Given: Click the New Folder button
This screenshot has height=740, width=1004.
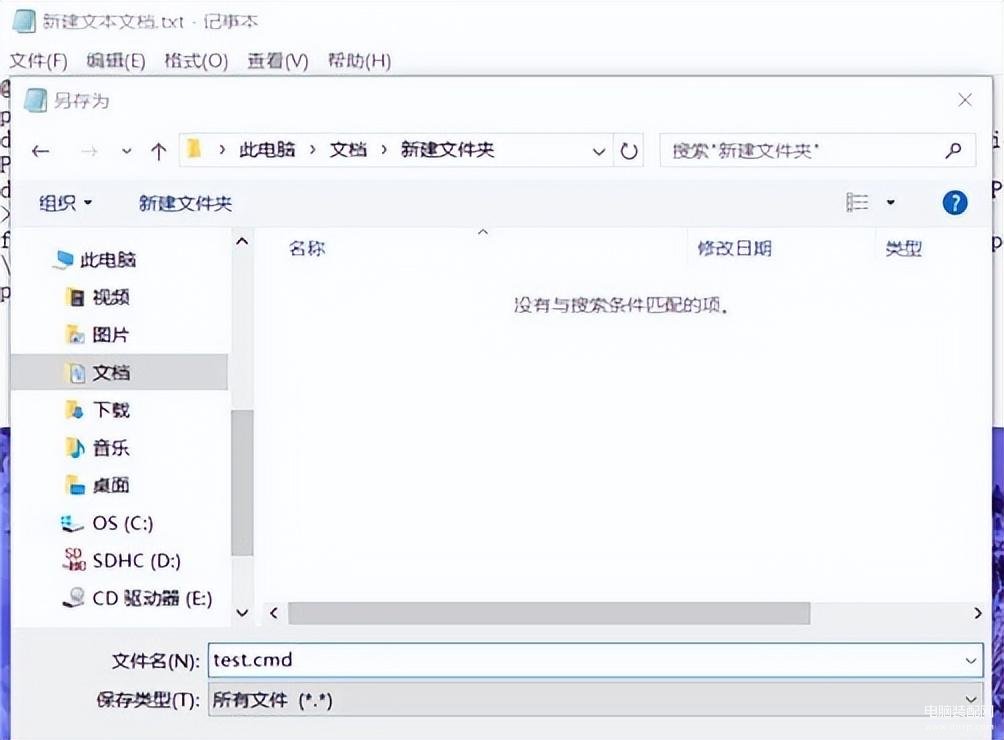Looking at the screenshot, I should tap(185, 203).
